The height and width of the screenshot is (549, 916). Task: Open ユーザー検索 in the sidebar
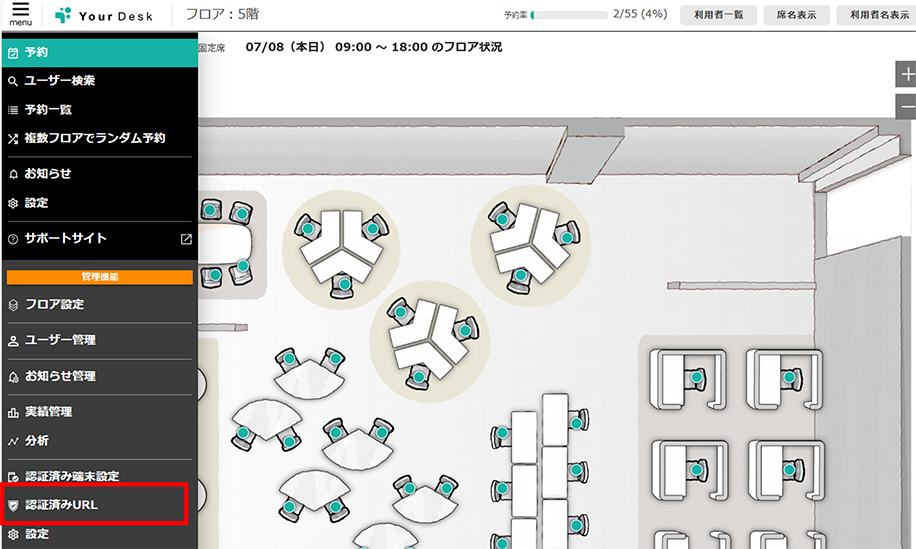click(x=100, y=81)
